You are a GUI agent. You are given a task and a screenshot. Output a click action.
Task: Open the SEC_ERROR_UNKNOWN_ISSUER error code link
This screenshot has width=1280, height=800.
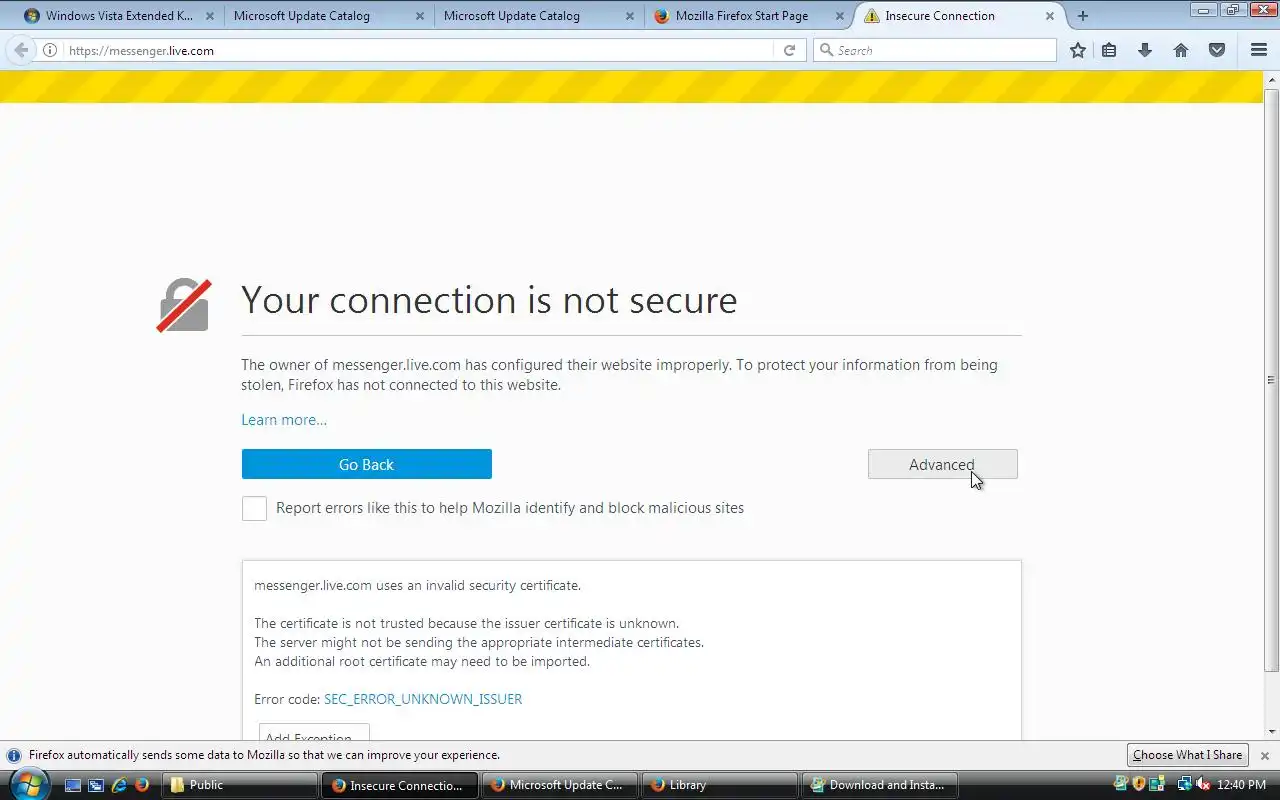pos(423,699)
